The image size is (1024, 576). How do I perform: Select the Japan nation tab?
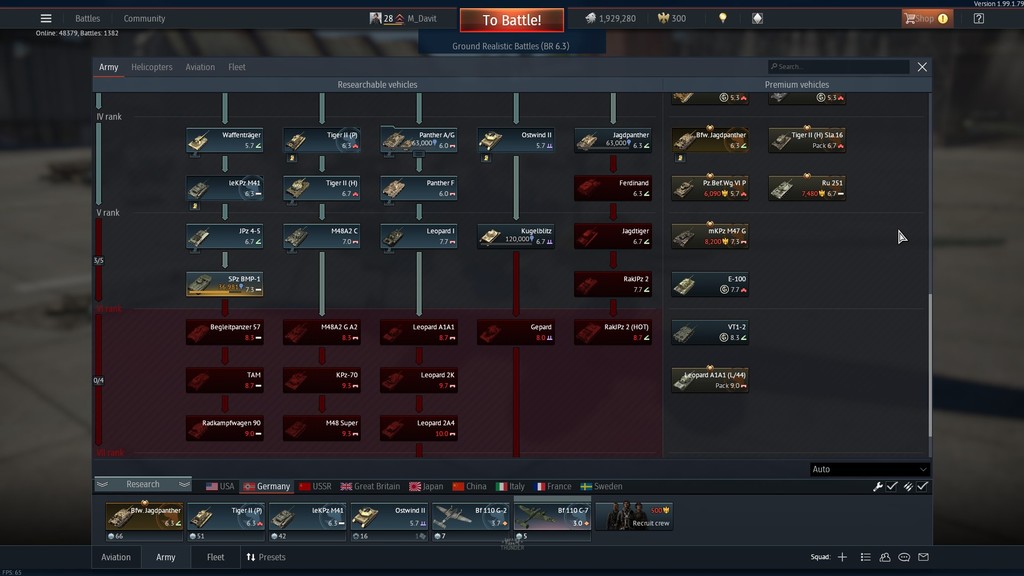pos(426,487)
